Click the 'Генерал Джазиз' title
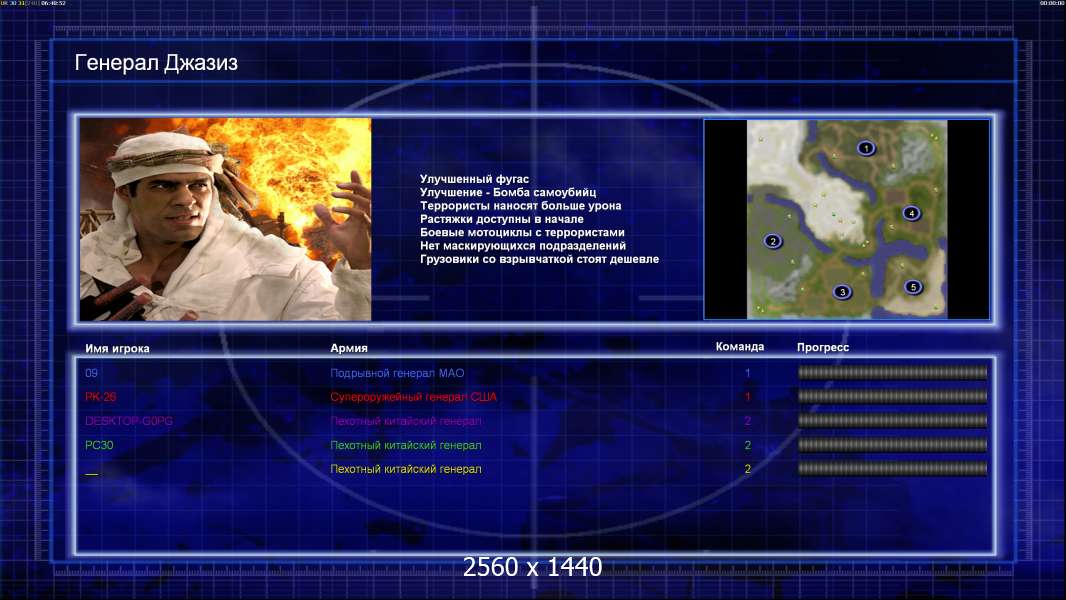Screen dimensions: 1066x600 click(156, 63)
